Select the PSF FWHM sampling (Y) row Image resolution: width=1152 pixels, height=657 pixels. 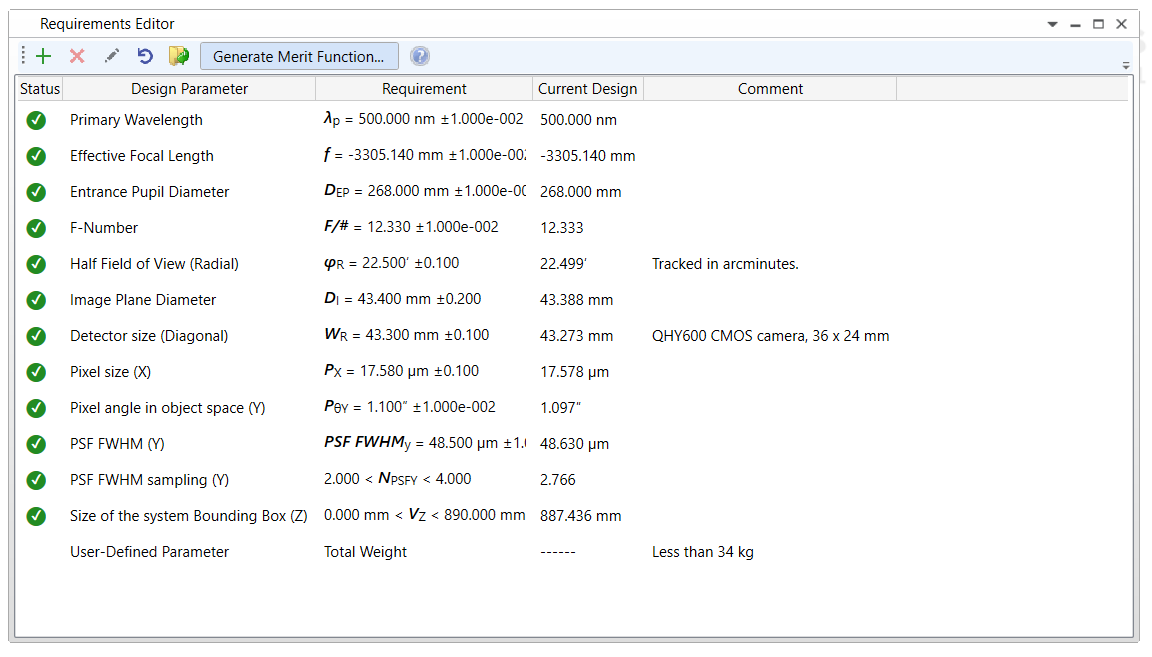572,480
